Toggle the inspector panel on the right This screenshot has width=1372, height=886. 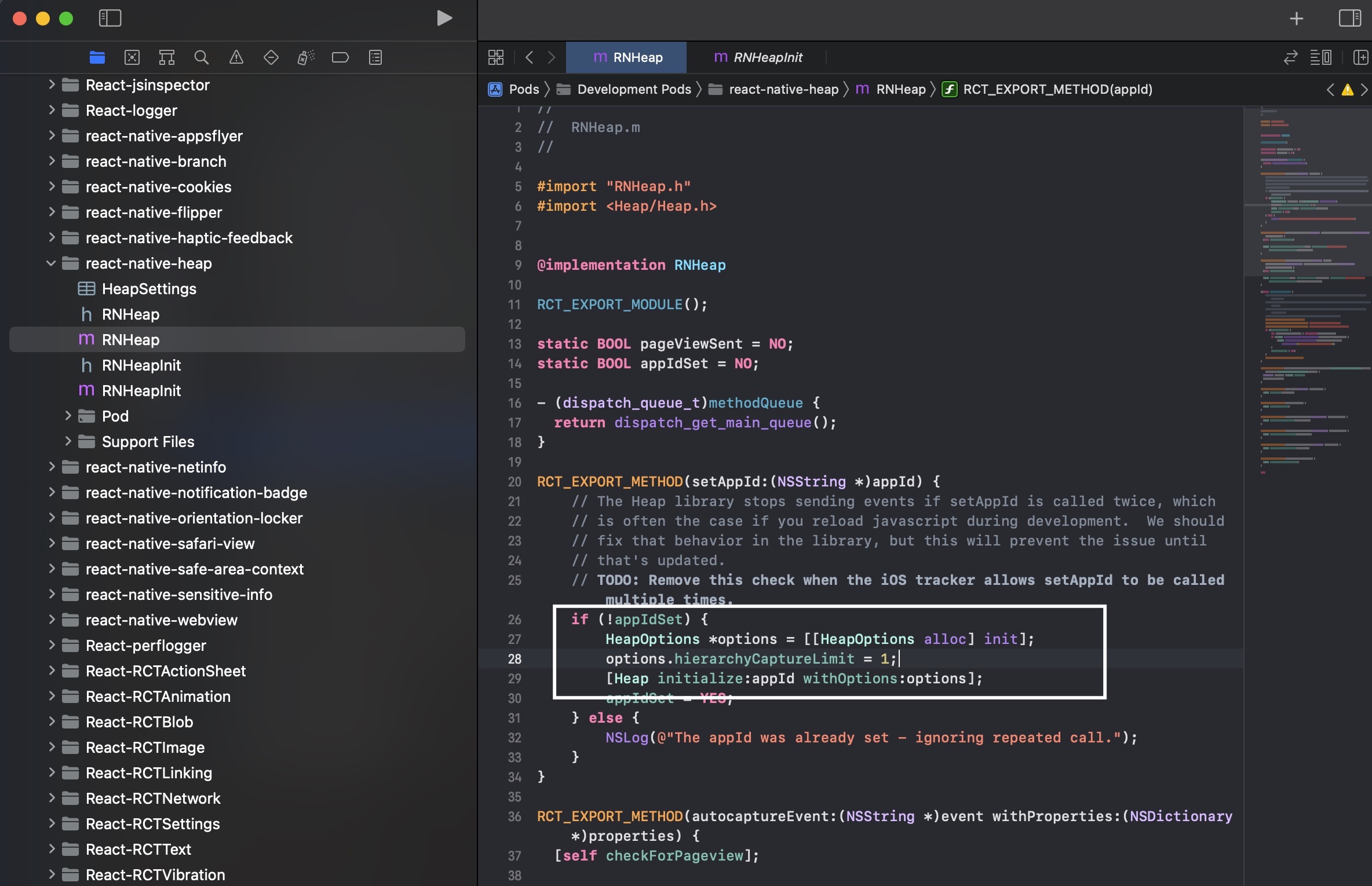click(1350, 19)
